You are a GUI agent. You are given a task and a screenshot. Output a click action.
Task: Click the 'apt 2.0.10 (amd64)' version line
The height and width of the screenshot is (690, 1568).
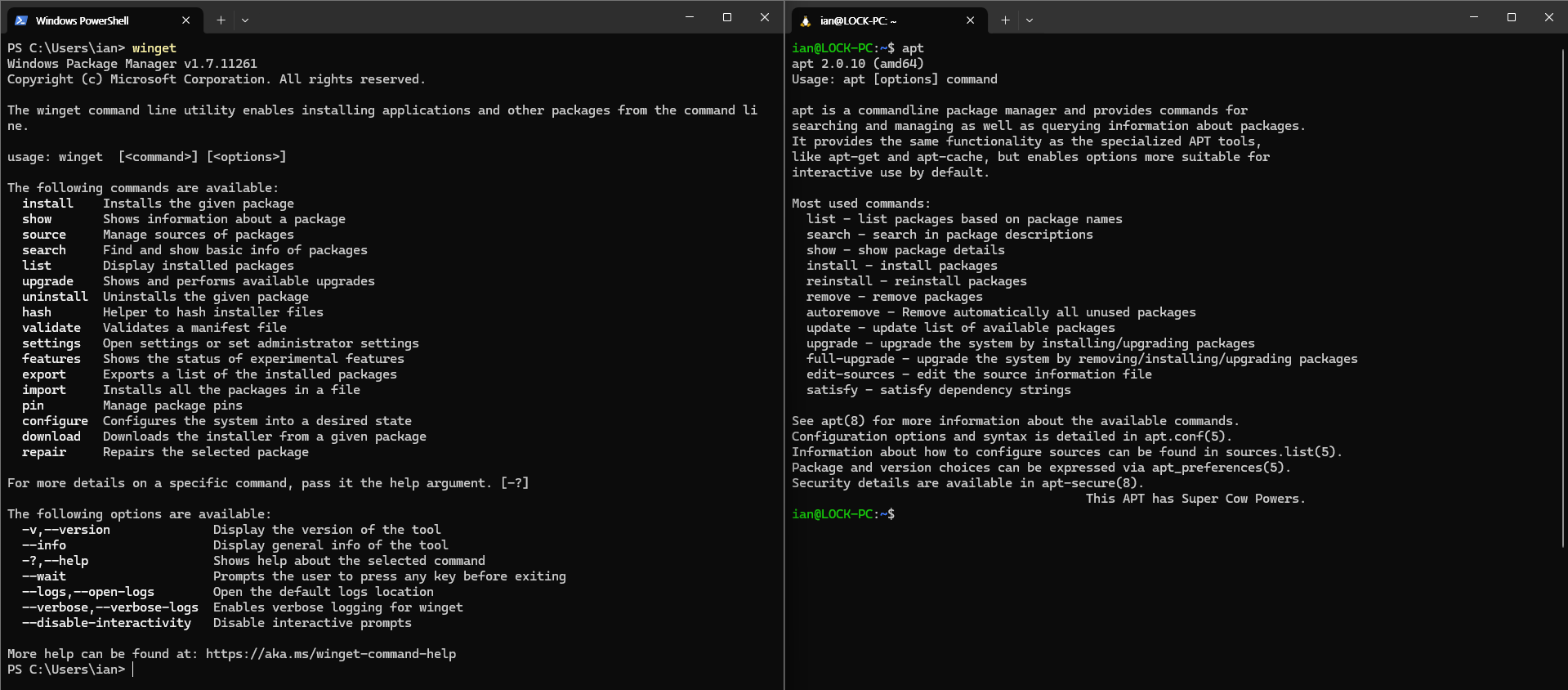[858, 64]
